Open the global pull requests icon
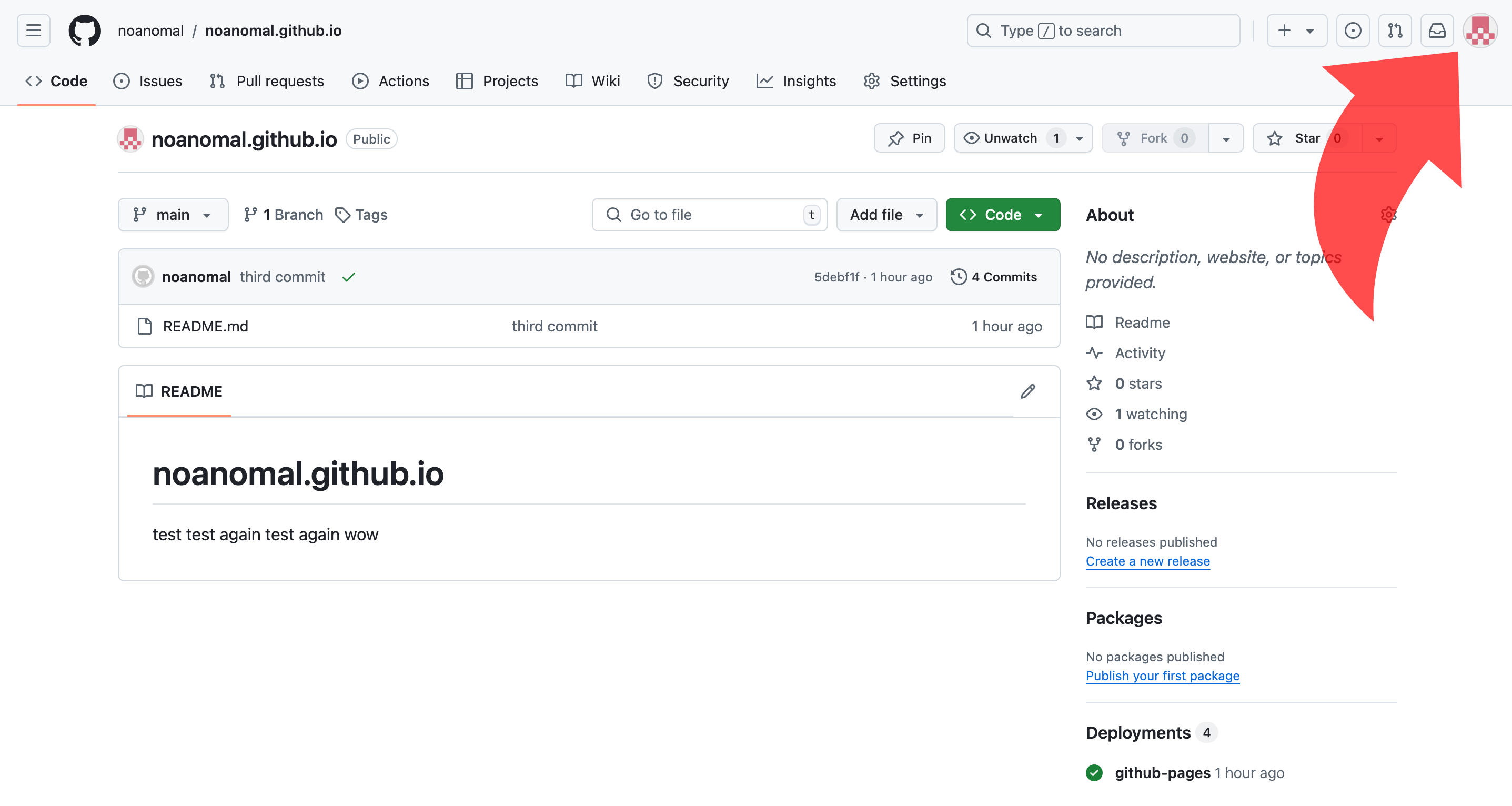 click(1395, 31)
